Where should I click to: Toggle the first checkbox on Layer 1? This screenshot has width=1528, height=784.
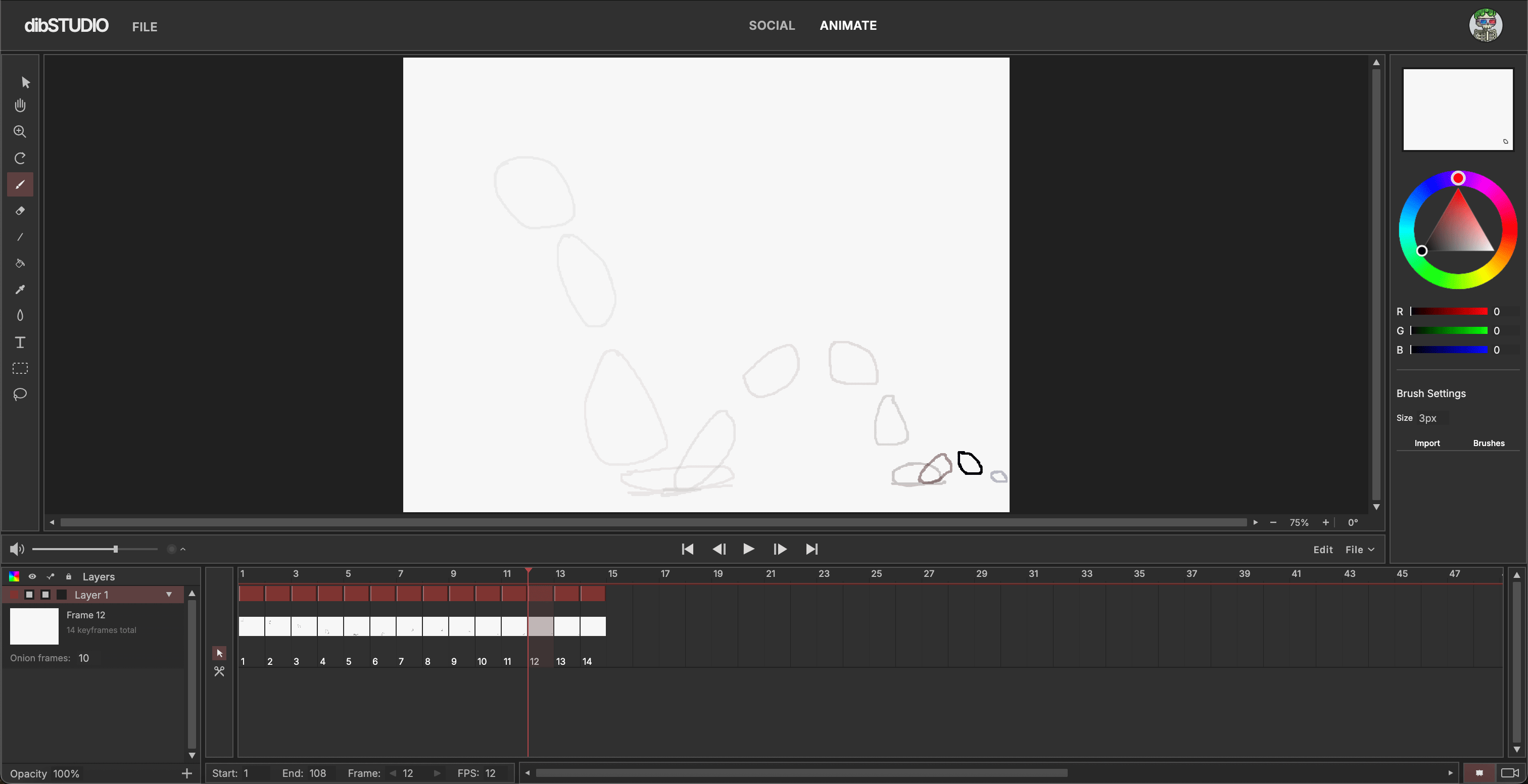point(29,594)
